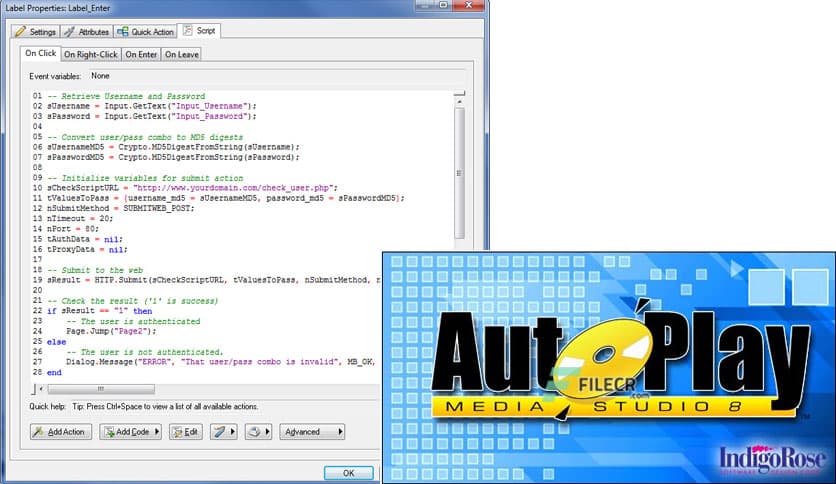Click the blue pencil bookmark icon
This screenshot has height=484, width=836.
(219, 432)
